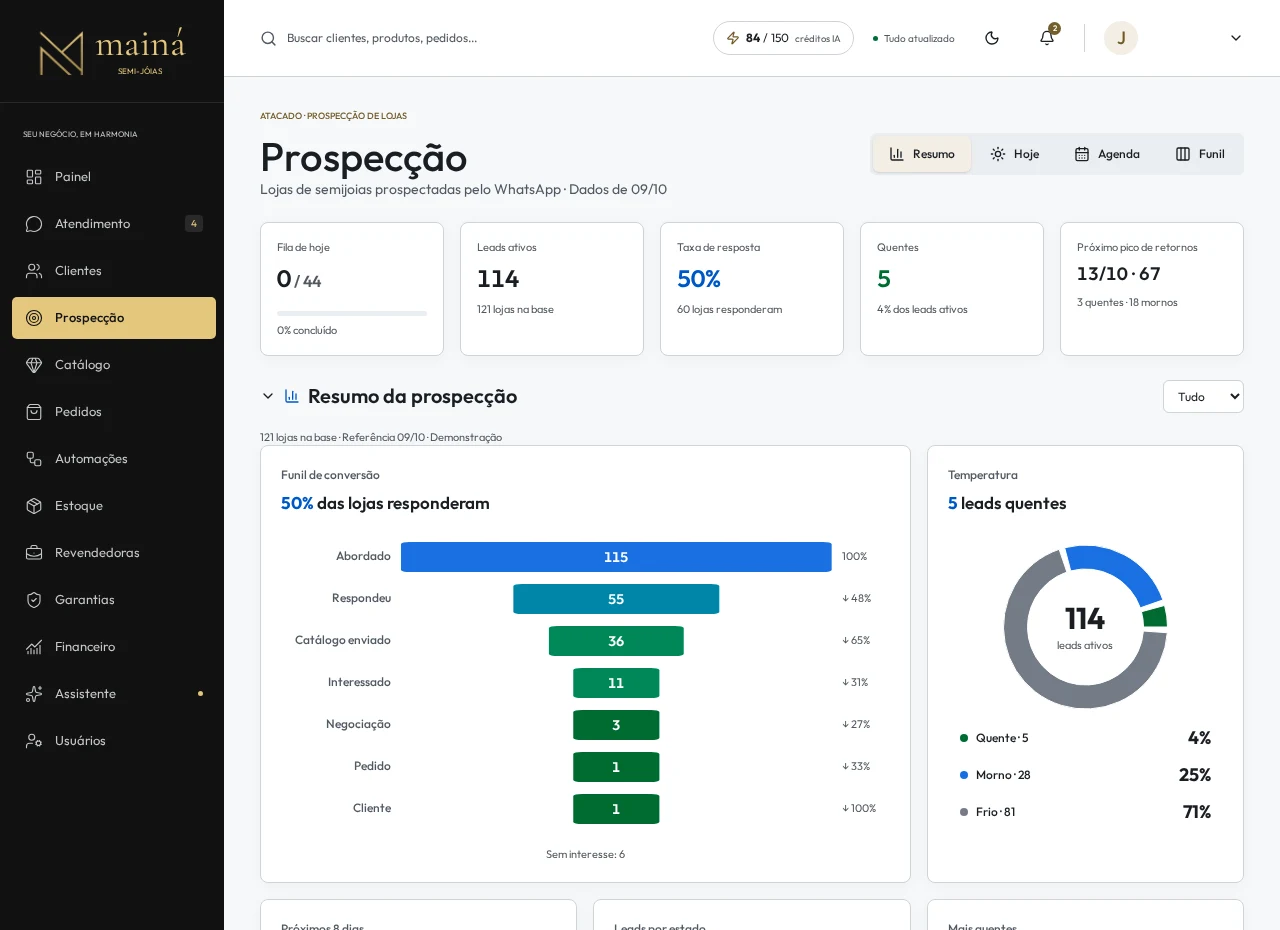Collapse the Resumo da prospecção section
1280x930 pixels.
click(x=268, y=396)
